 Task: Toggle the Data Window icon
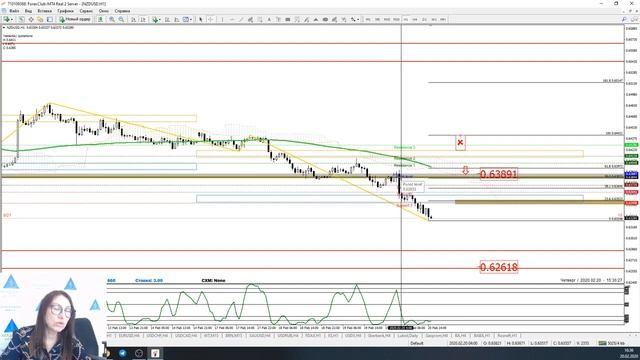(31, 19)
